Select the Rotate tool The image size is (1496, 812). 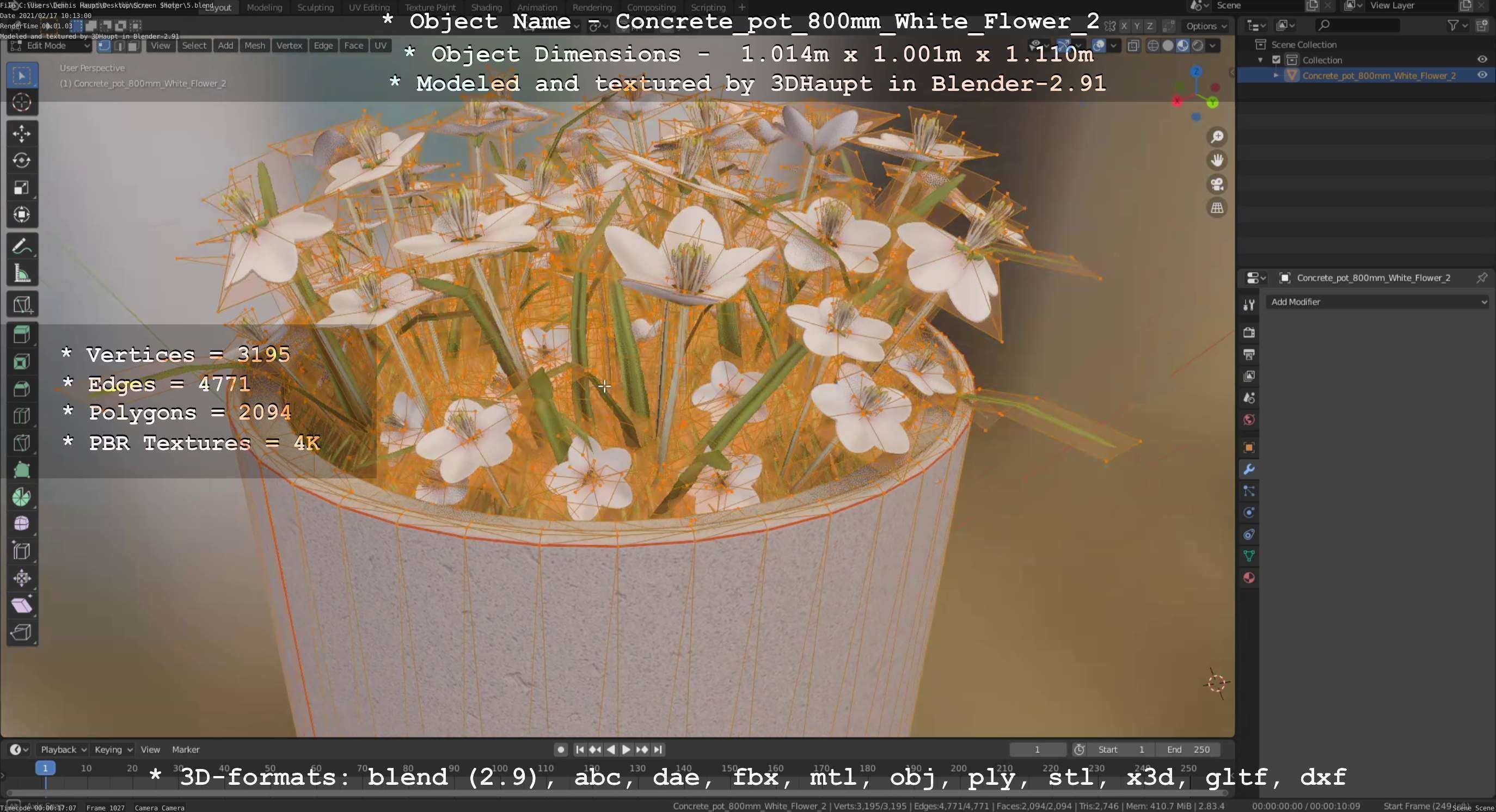[21, 161]
